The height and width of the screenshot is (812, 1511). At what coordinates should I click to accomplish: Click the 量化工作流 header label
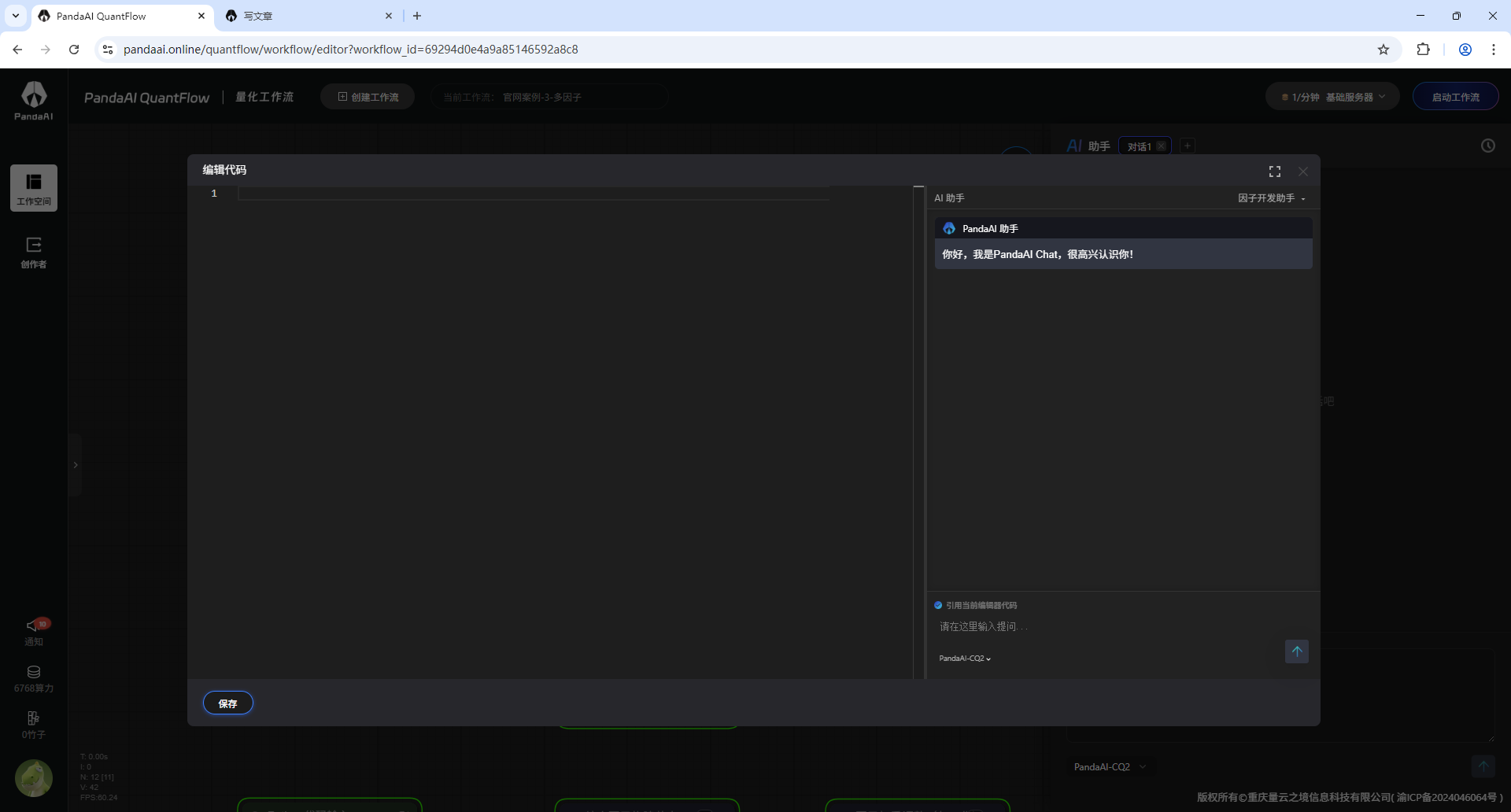(x=264, y=97)
